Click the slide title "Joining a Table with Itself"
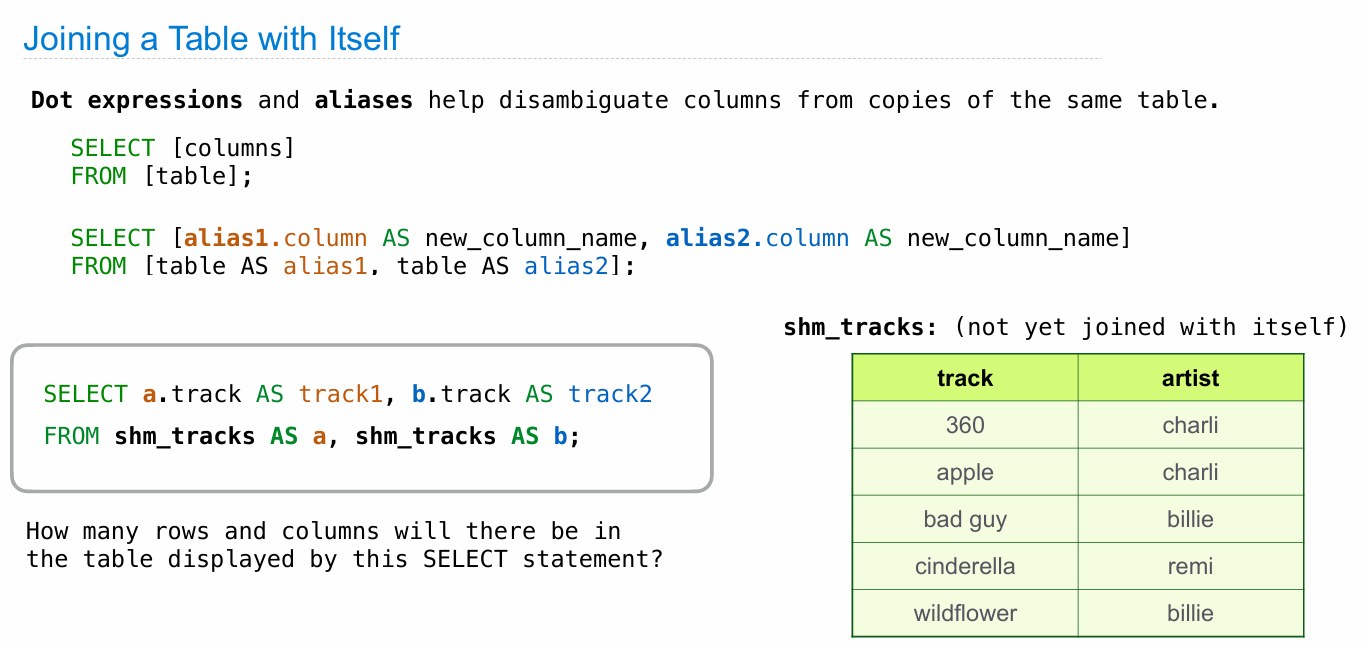 pyautogui.click(x=211, y=39)
